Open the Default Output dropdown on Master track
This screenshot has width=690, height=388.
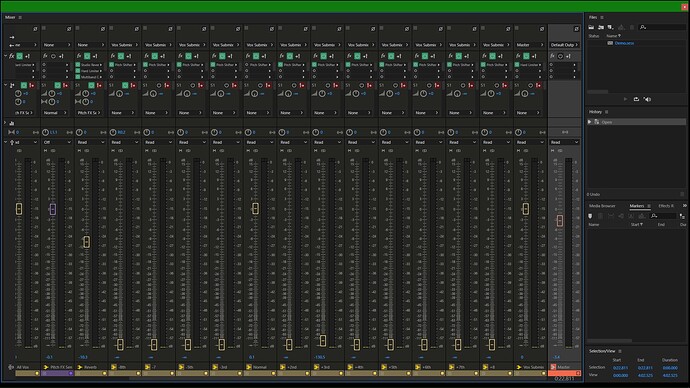click(x=565, y=45)
